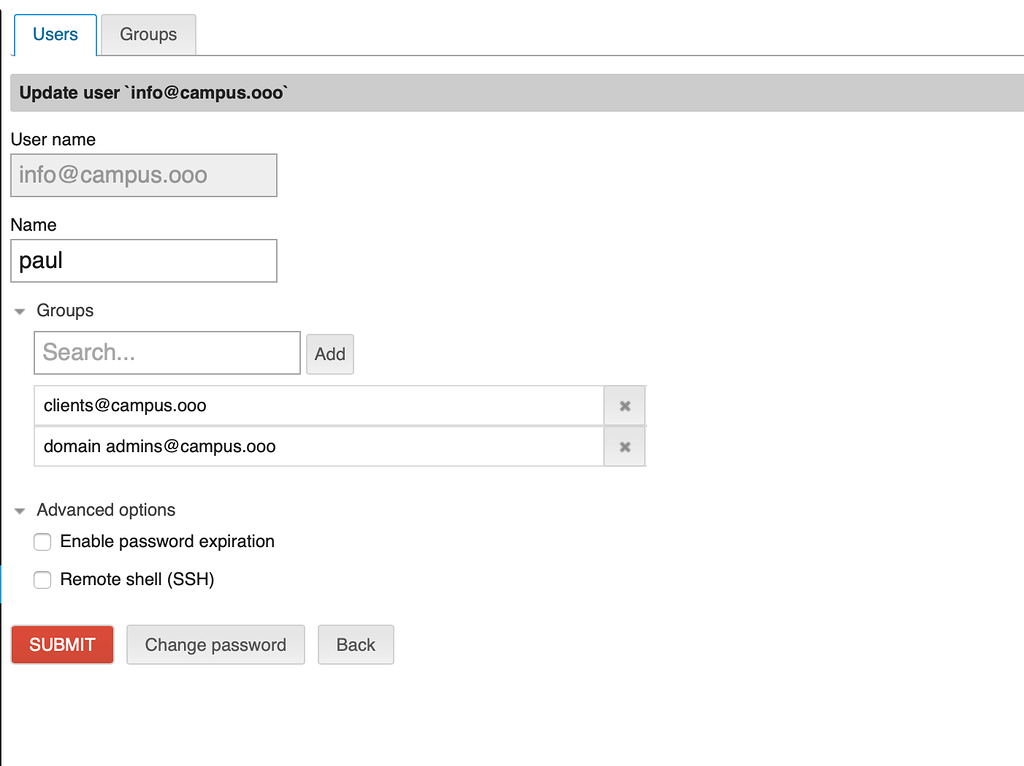Remove clients@campus.ooo group with x icon

pyautogui.click(x=624, y=406)
